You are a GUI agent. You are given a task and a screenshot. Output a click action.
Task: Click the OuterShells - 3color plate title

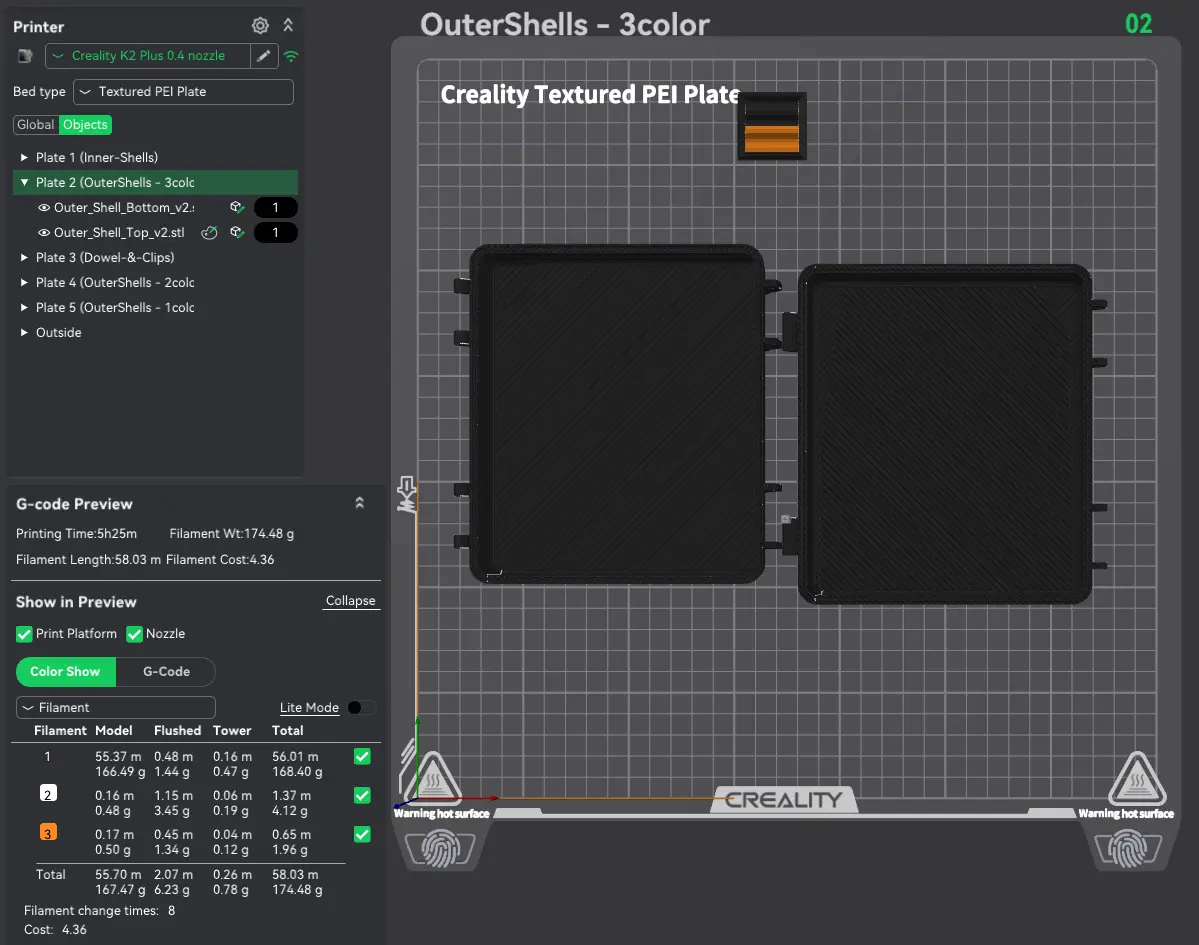pos(565,24)
